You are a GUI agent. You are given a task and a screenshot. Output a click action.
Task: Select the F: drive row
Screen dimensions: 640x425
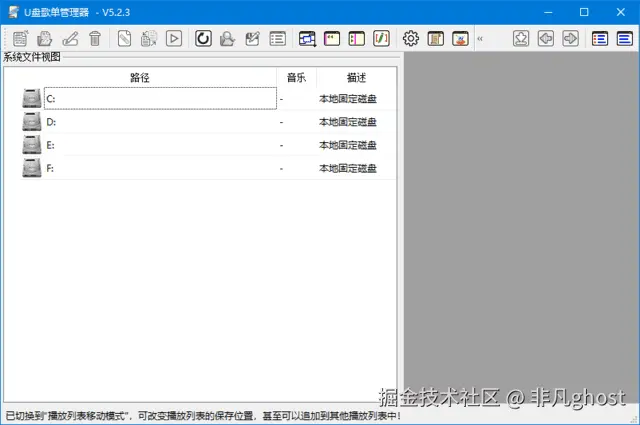208,168
